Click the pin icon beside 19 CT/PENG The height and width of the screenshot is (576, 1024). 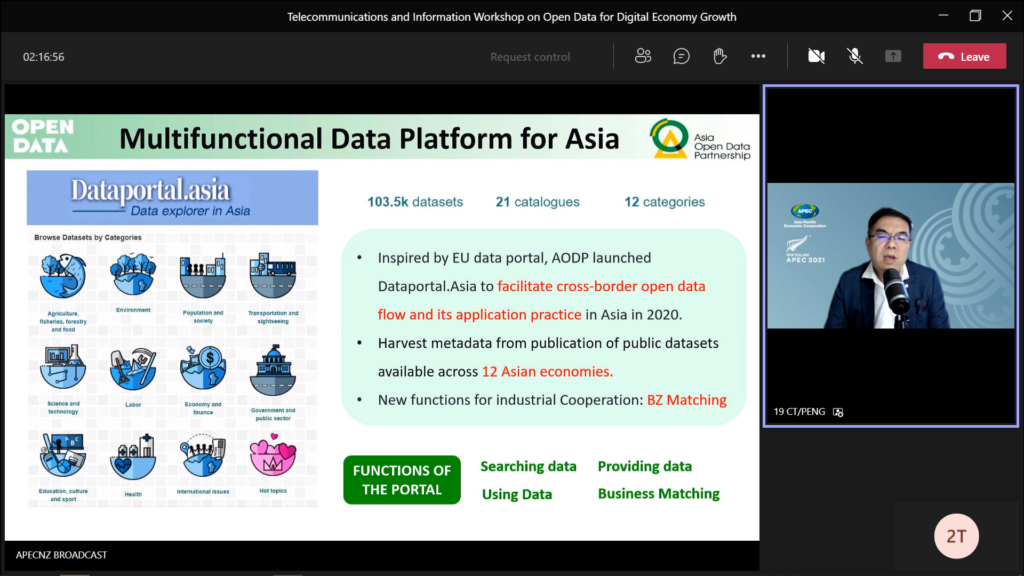838,412
